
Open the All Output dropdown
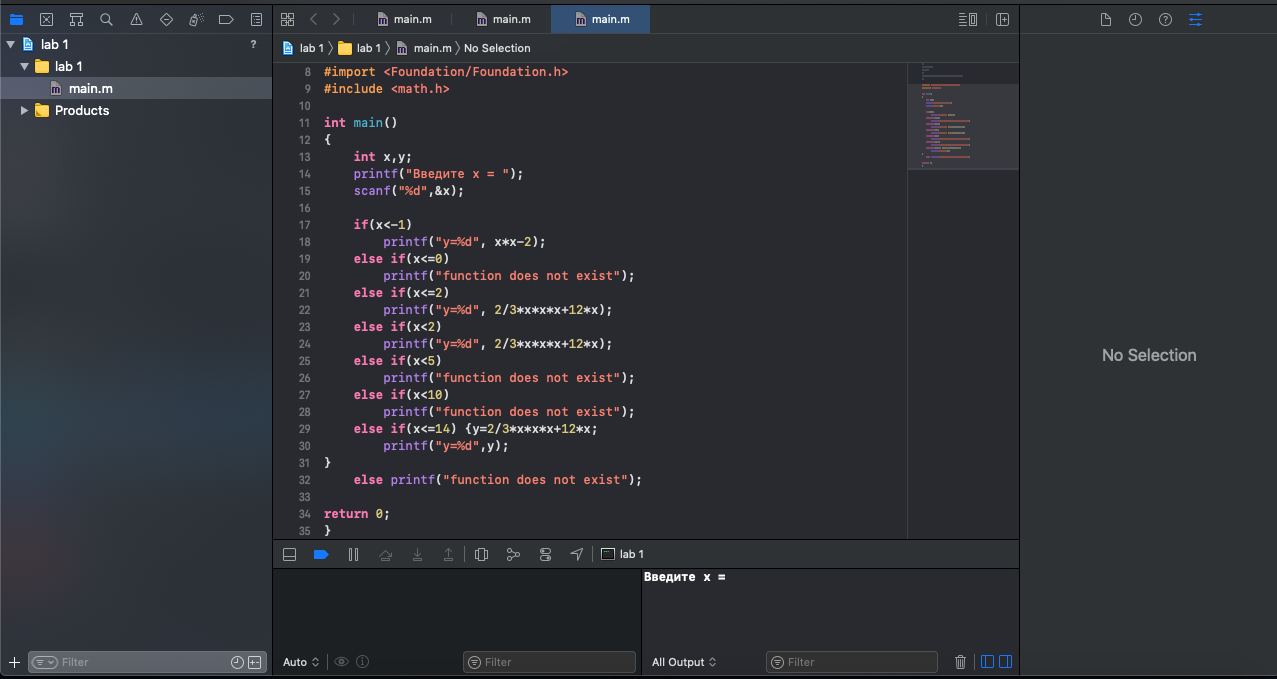pyautogui.click(x=684, y=662)
